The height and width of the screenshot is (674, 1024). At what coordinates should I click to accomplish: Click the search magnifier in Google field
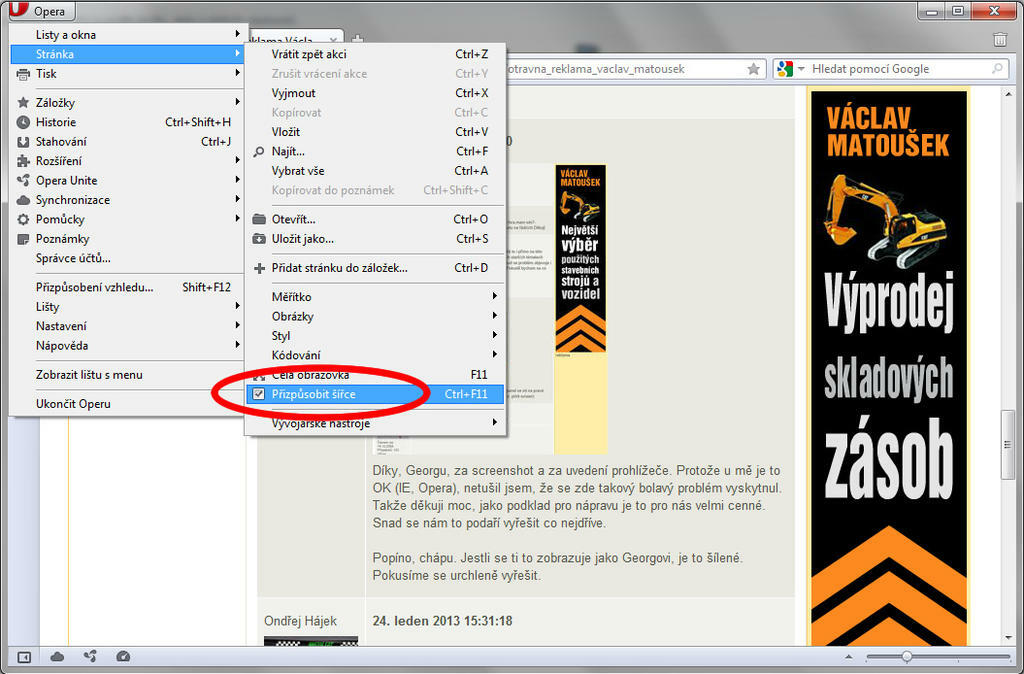pos(997,69)
